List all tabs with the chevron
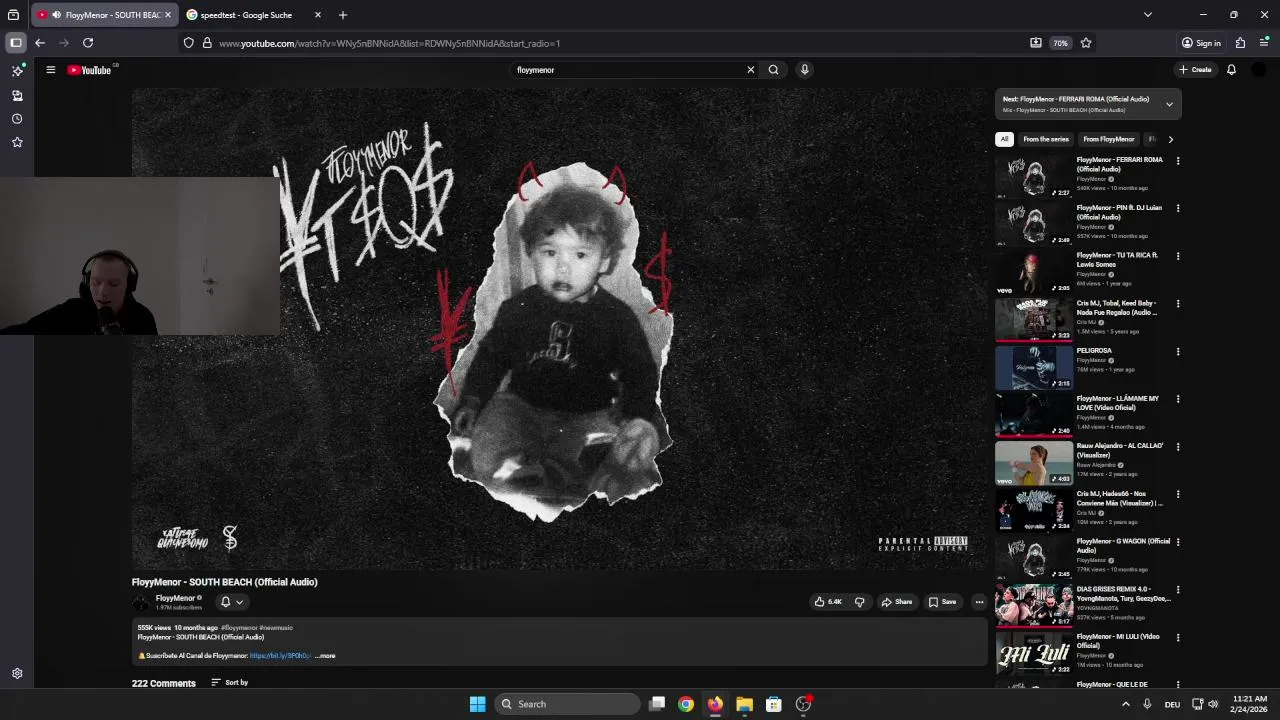The image size is (1280, 720). (x=1148, y=15)
